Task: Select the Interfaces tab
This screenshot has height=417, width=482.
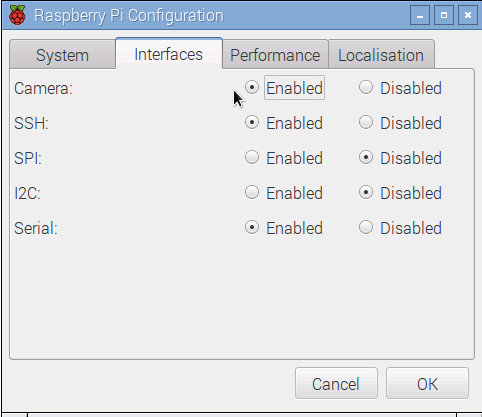Action: point(169,54)
